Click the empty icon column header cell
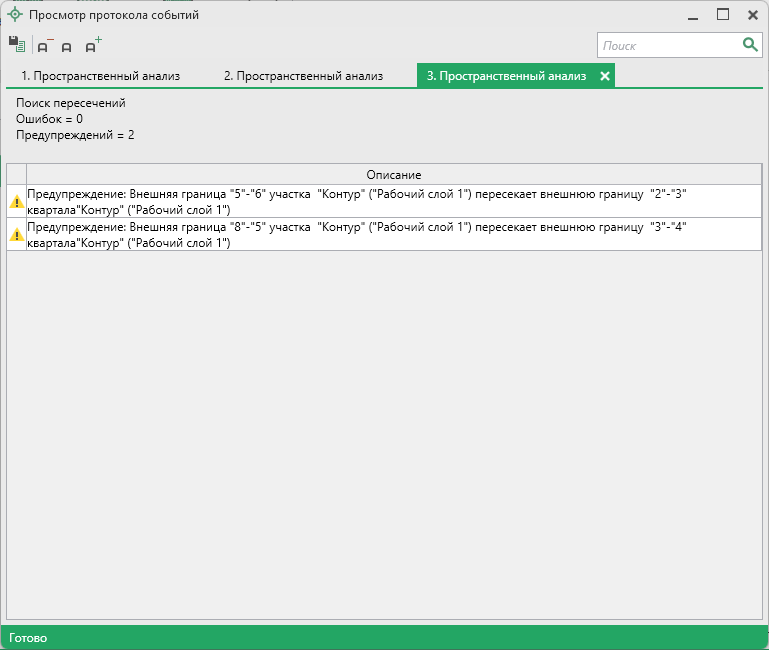 16,175
